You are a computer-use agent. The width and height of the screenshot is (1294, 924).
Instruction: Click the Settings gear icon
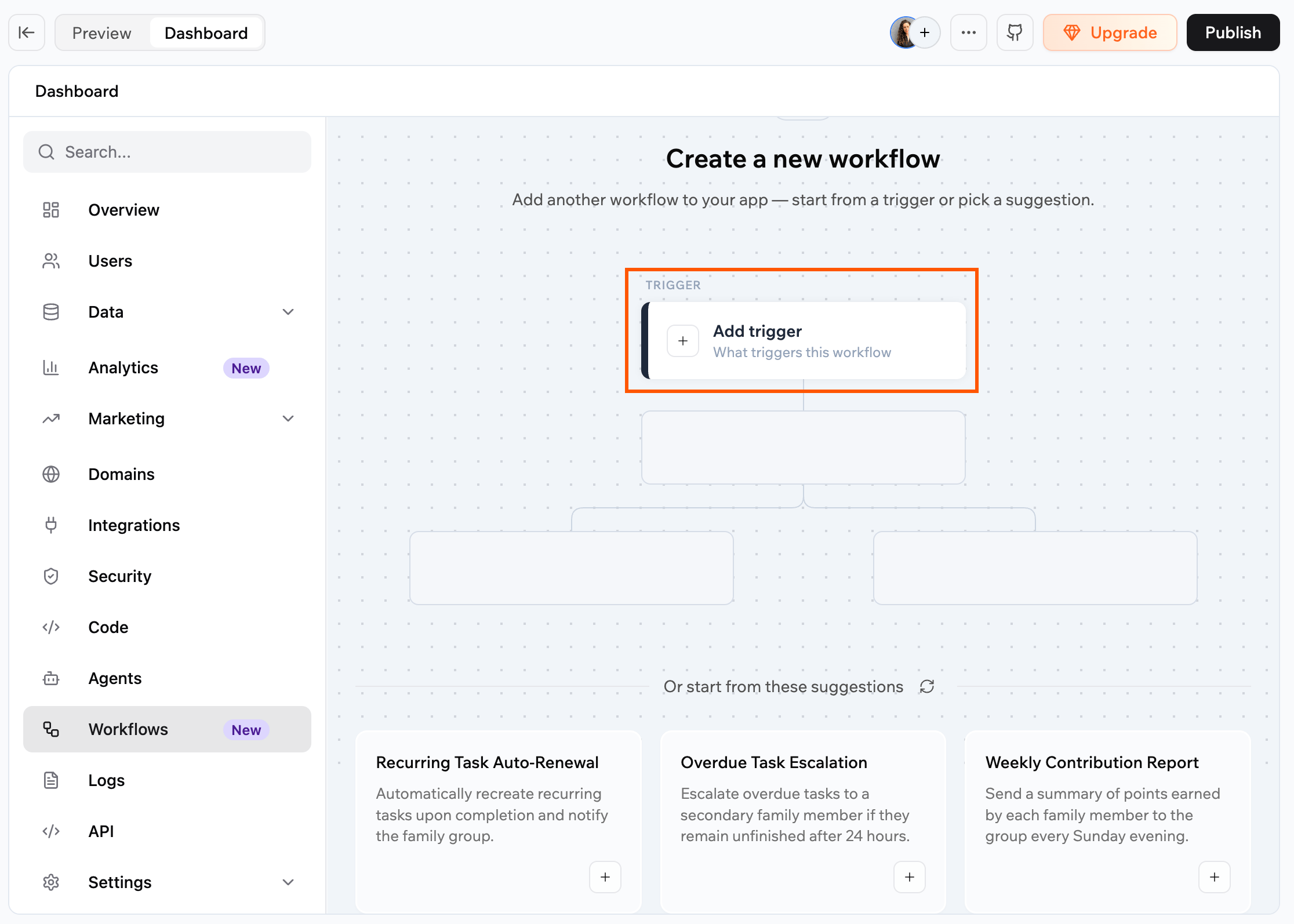(x=51, y=882)
